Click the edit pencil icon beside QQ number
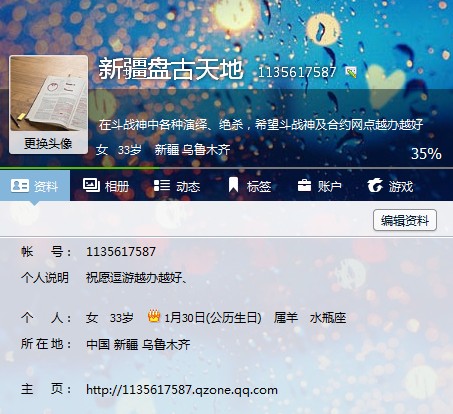 coord(351,72)
